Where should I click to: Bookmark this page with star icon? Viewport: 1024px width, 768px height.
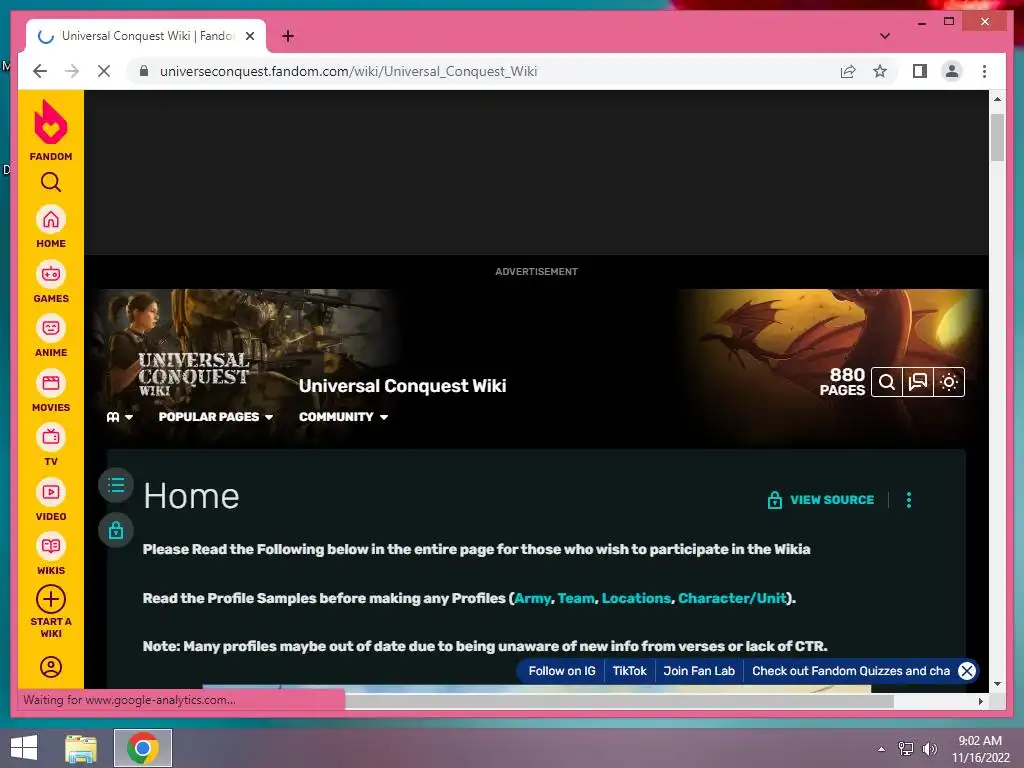(x=880, y=71)
